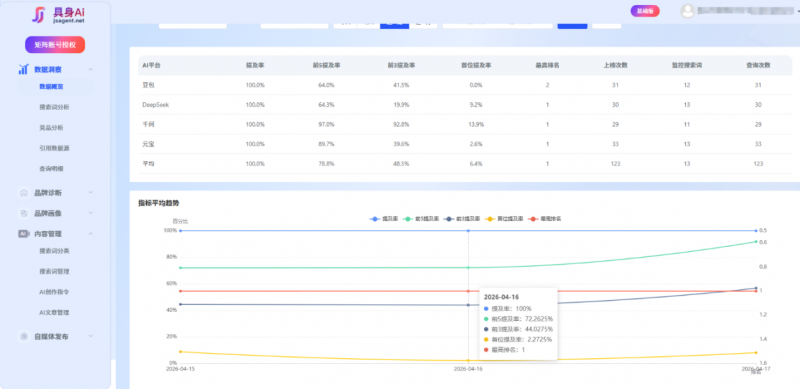Open 搜索词分类 in the sidebar
Image resolution: width=800 pixels, height=389 pixels.
click(54, 251)
